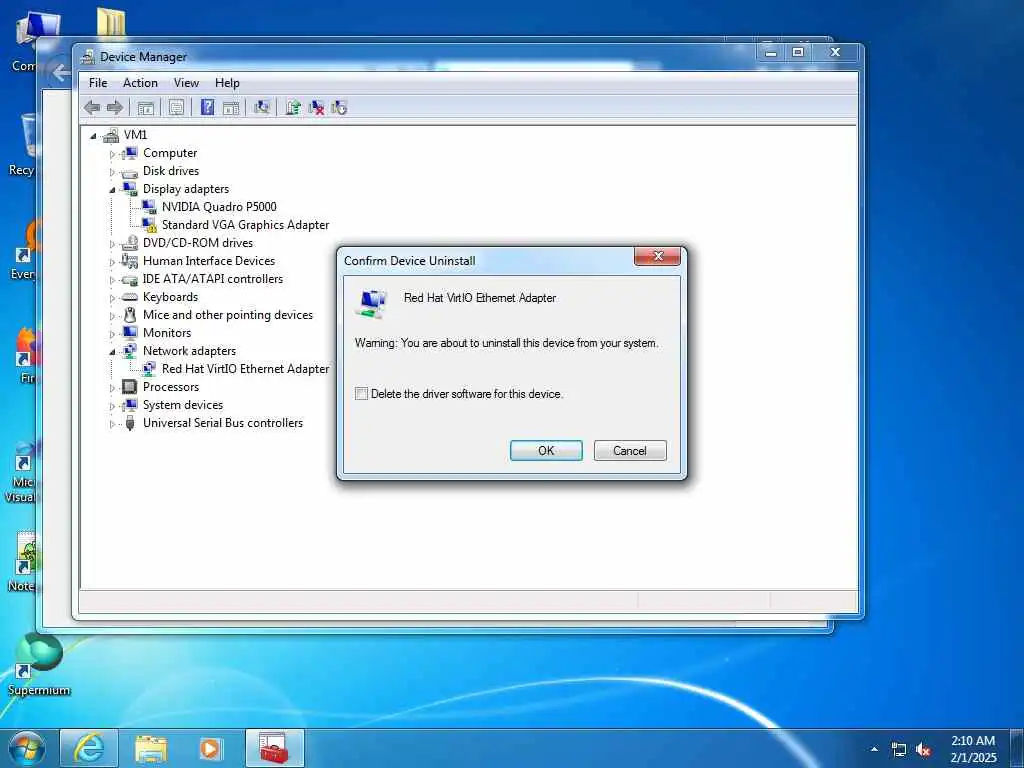Click the Human Interface Devices category icon

point(129,261)
